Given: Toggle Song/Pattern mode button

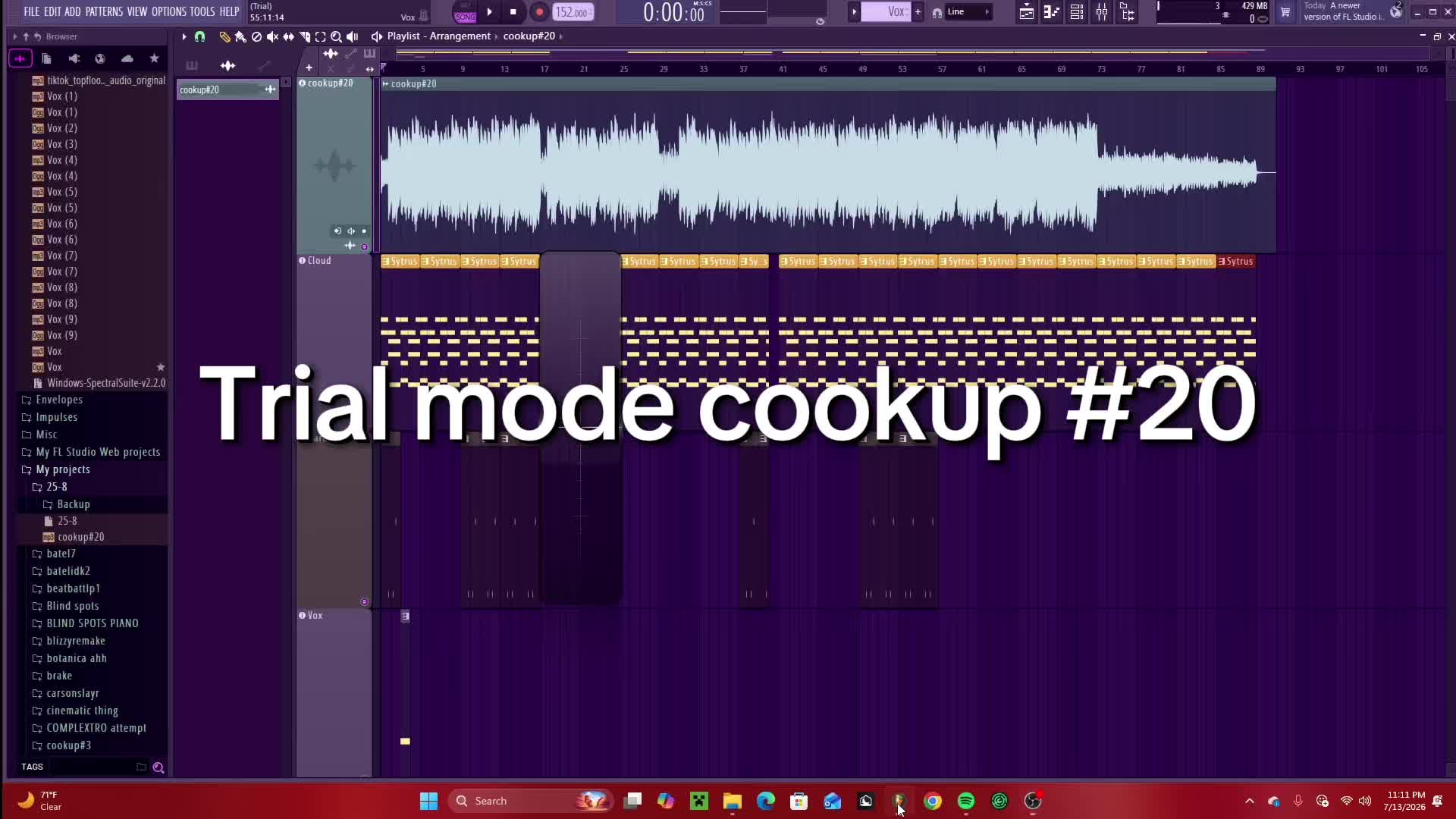Looking at the screenshot, I should point(465,12).
